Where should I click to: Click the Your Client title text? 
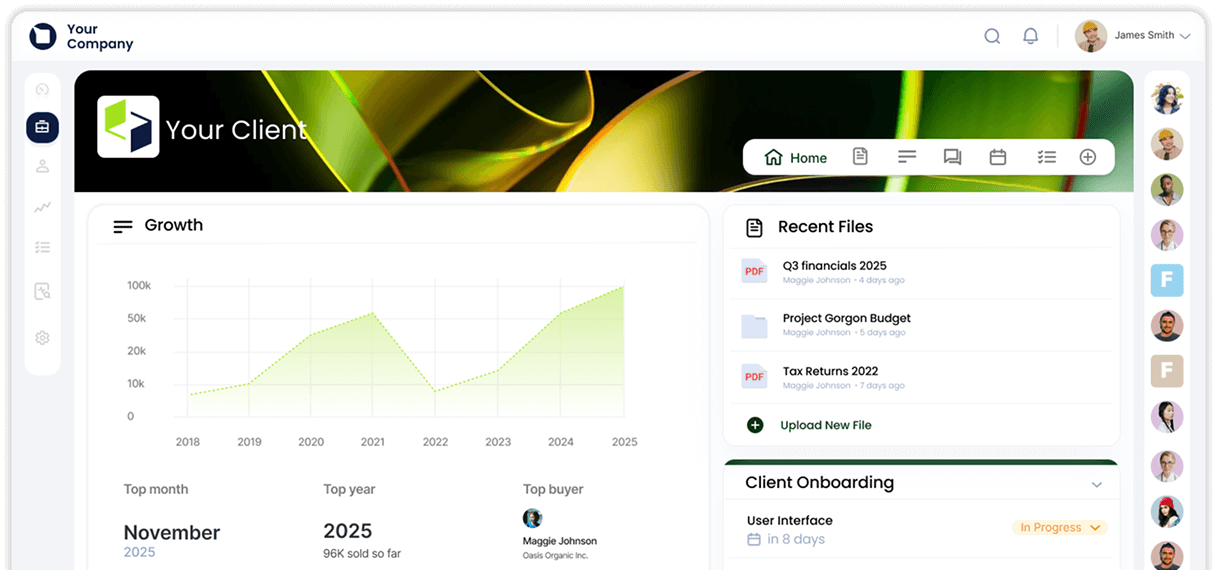point(237,130)
